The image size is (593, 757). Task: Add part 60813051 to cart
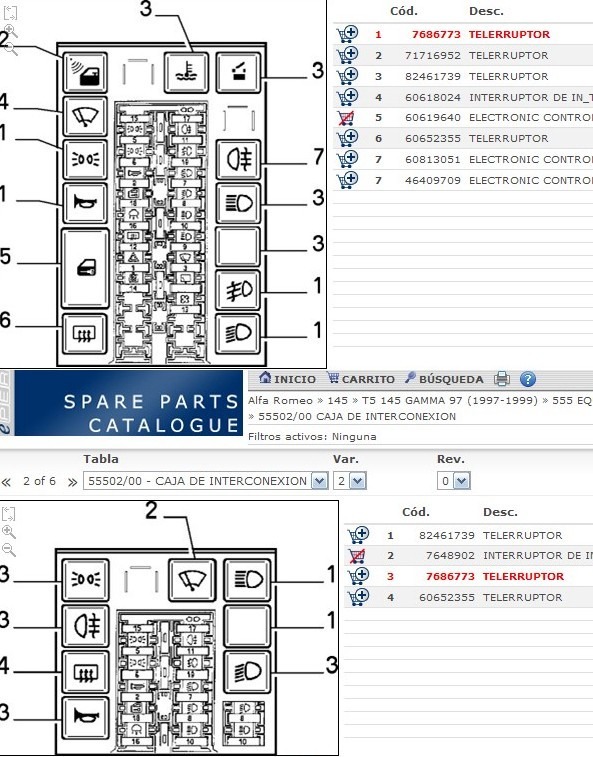347,159
